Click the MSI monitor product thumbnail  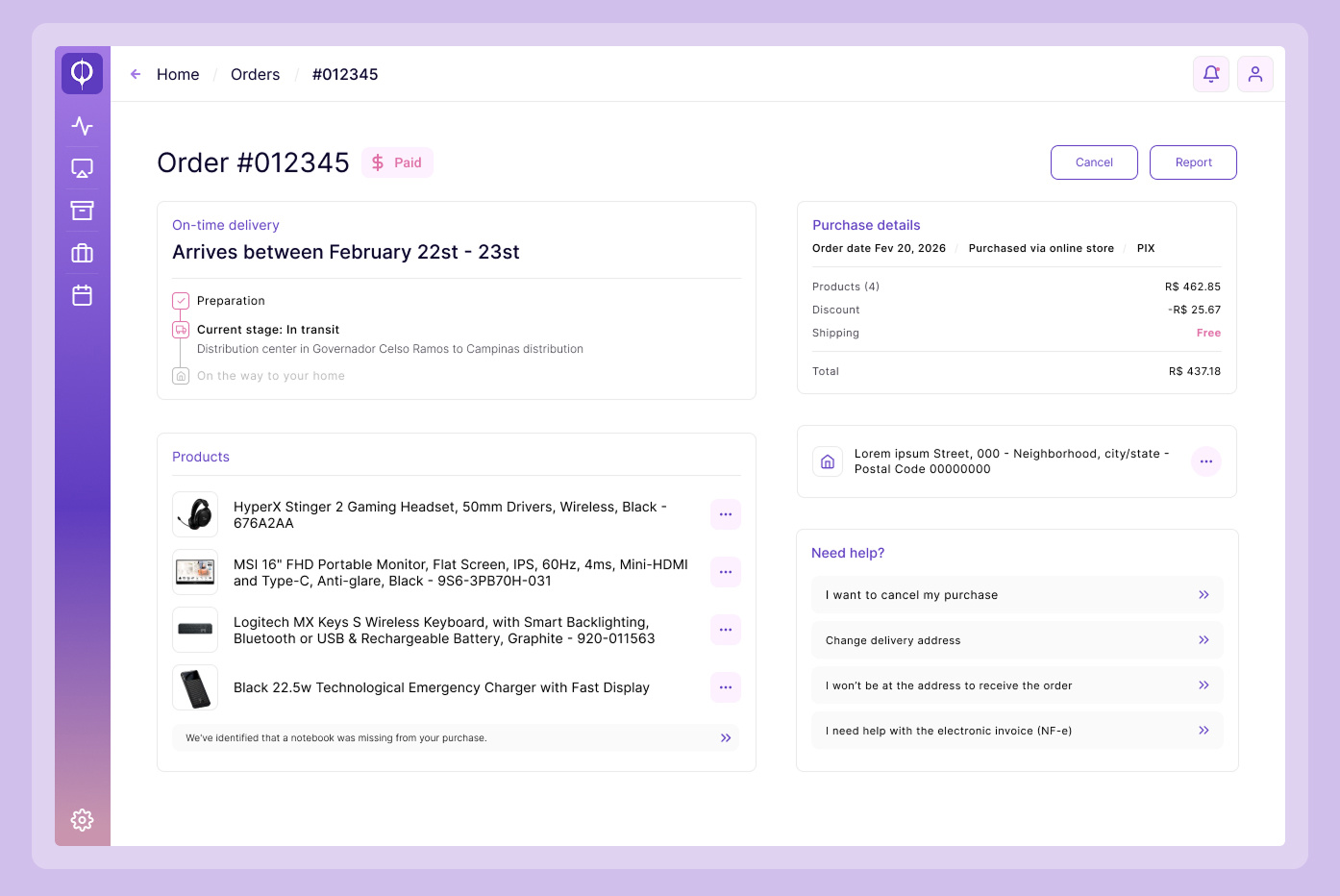pos(195,572)
